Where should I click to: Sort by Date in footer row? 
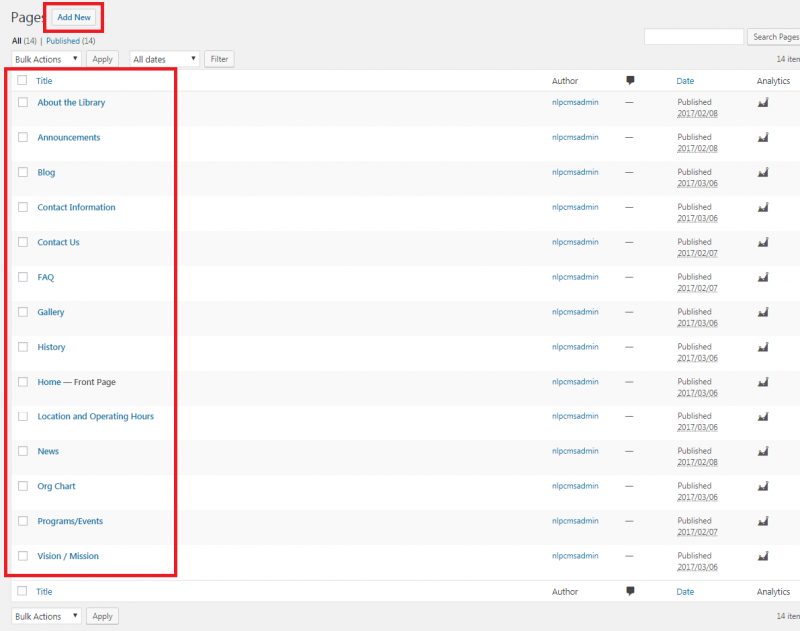click(685, 592)
